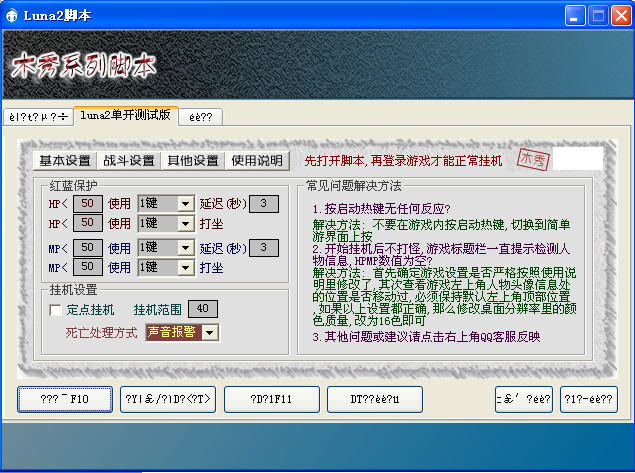Viewport: 635px width, 473px height.
Task: Click the Luna2 app icon in title bar
Action: 11,15
